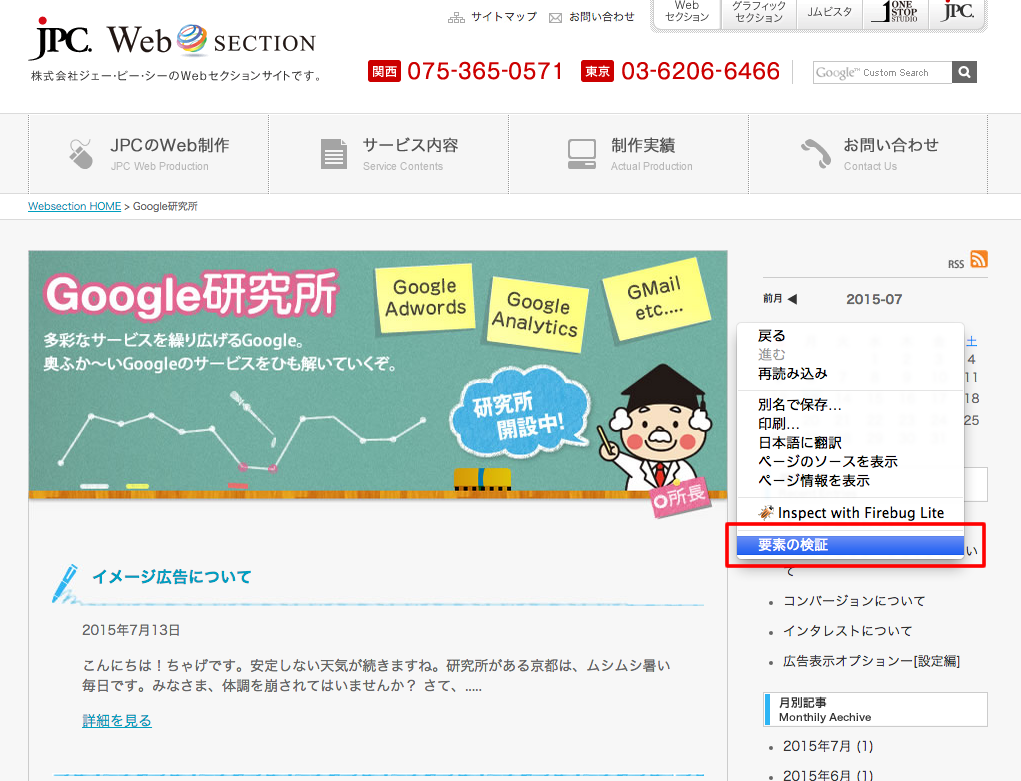Click the mouse icon beside JPCのWeb制作
This screenshot has width=1021, height=781.
coord(81,154)
